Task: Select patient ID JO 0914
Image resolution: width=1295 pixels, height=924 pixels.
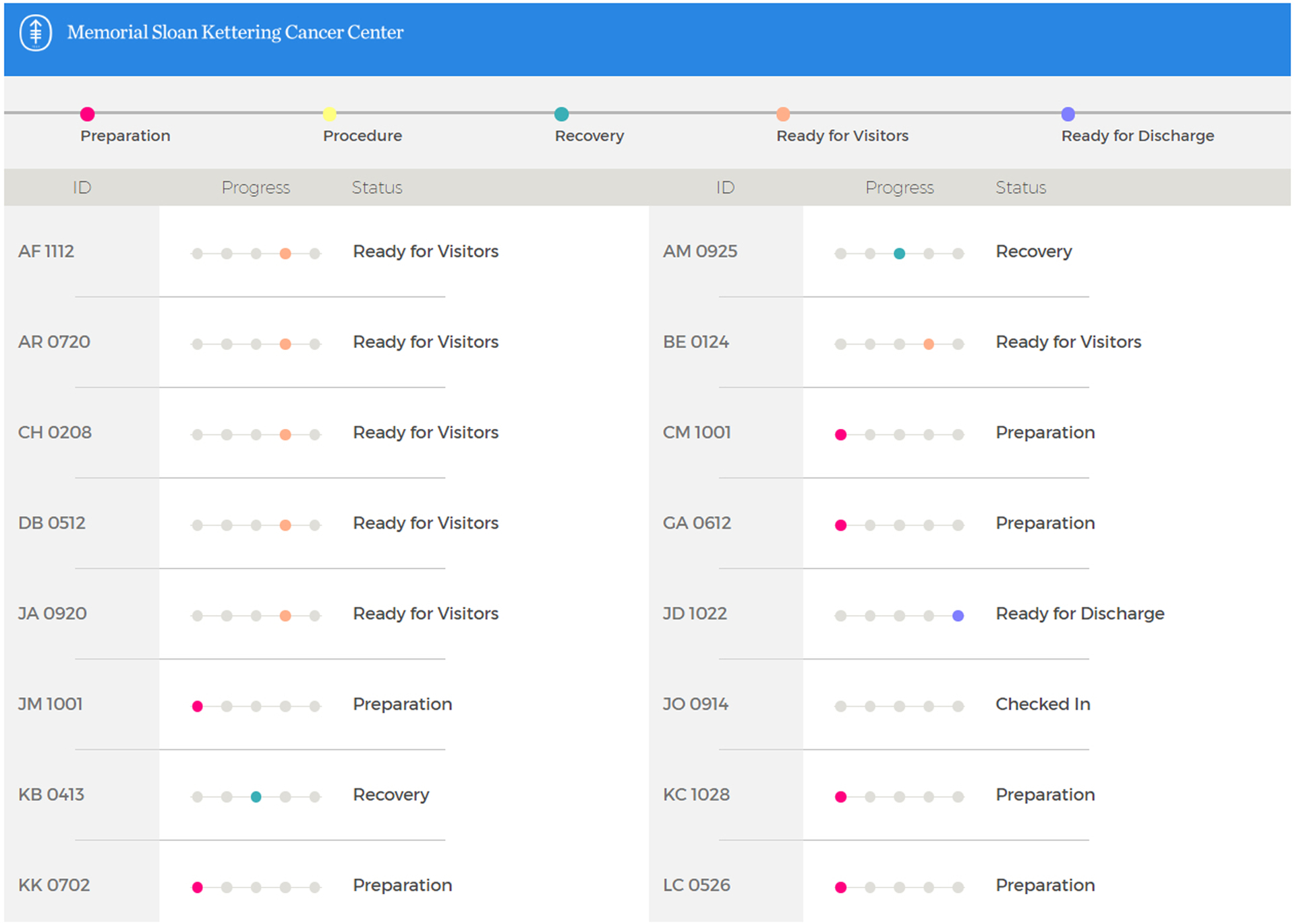Action: [695, 704]
